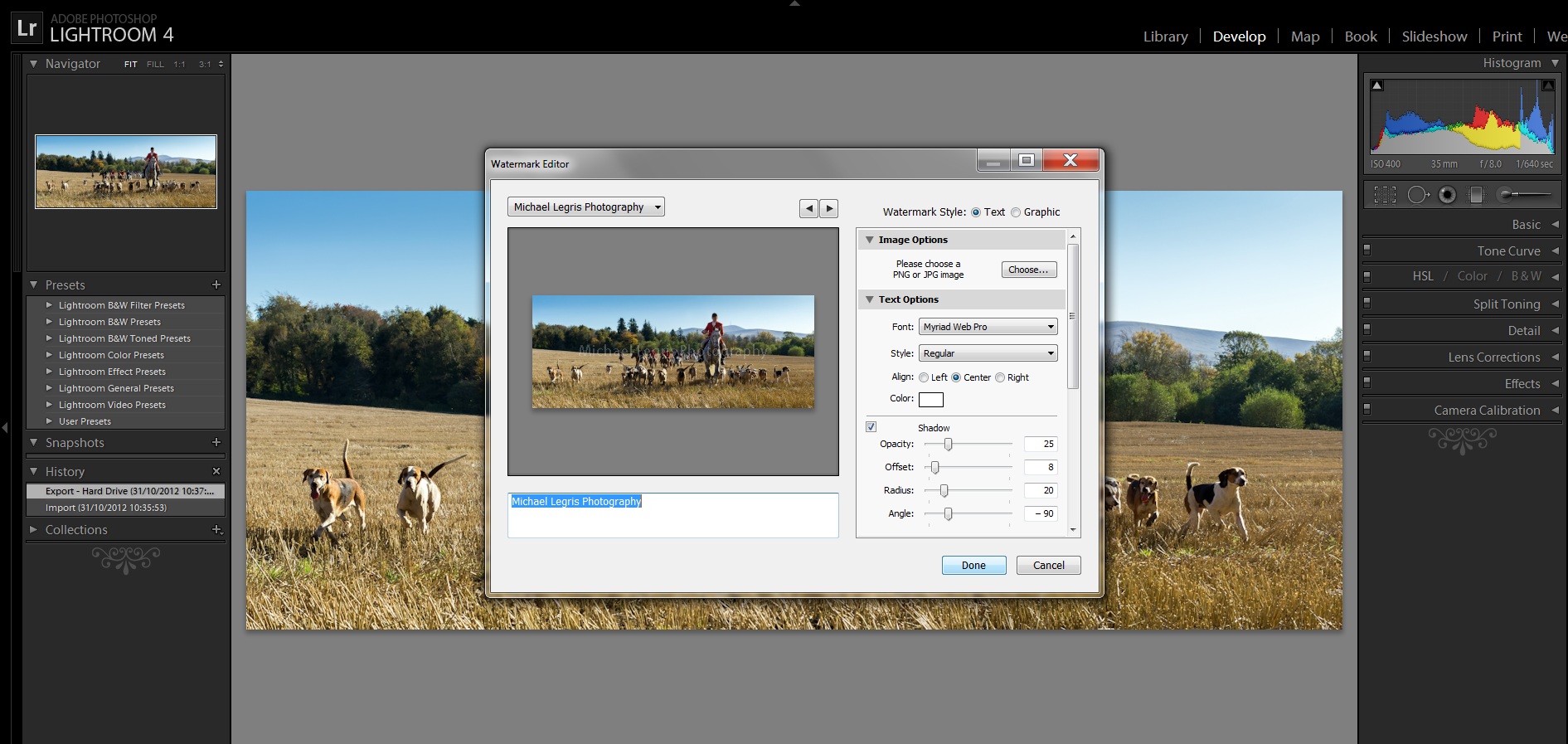Set text alignment to Right

[x=1000, y=377]
